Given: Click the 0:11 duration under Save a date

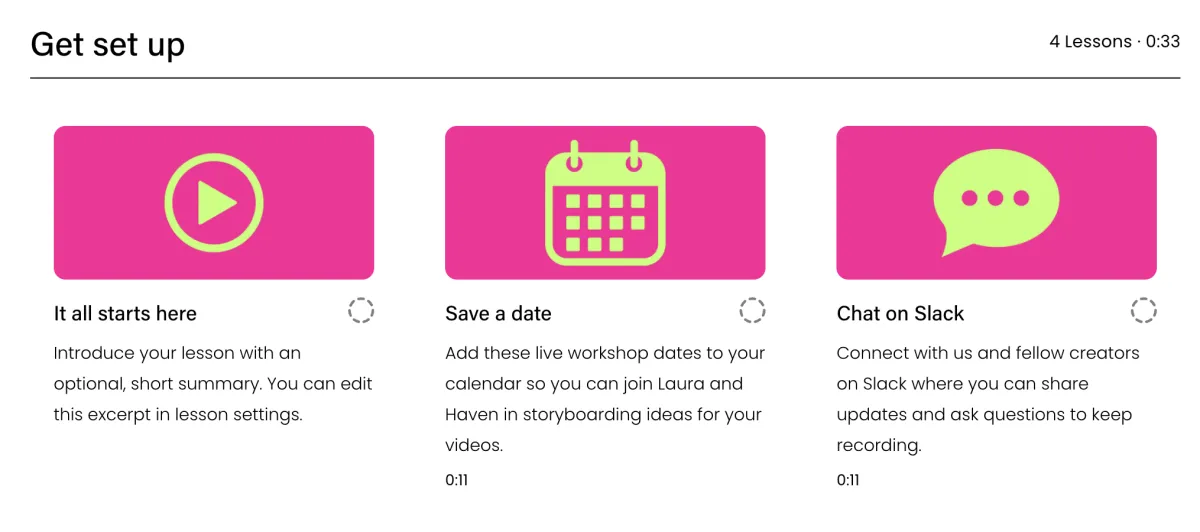Looking at the screenshot, I should 456,480.
